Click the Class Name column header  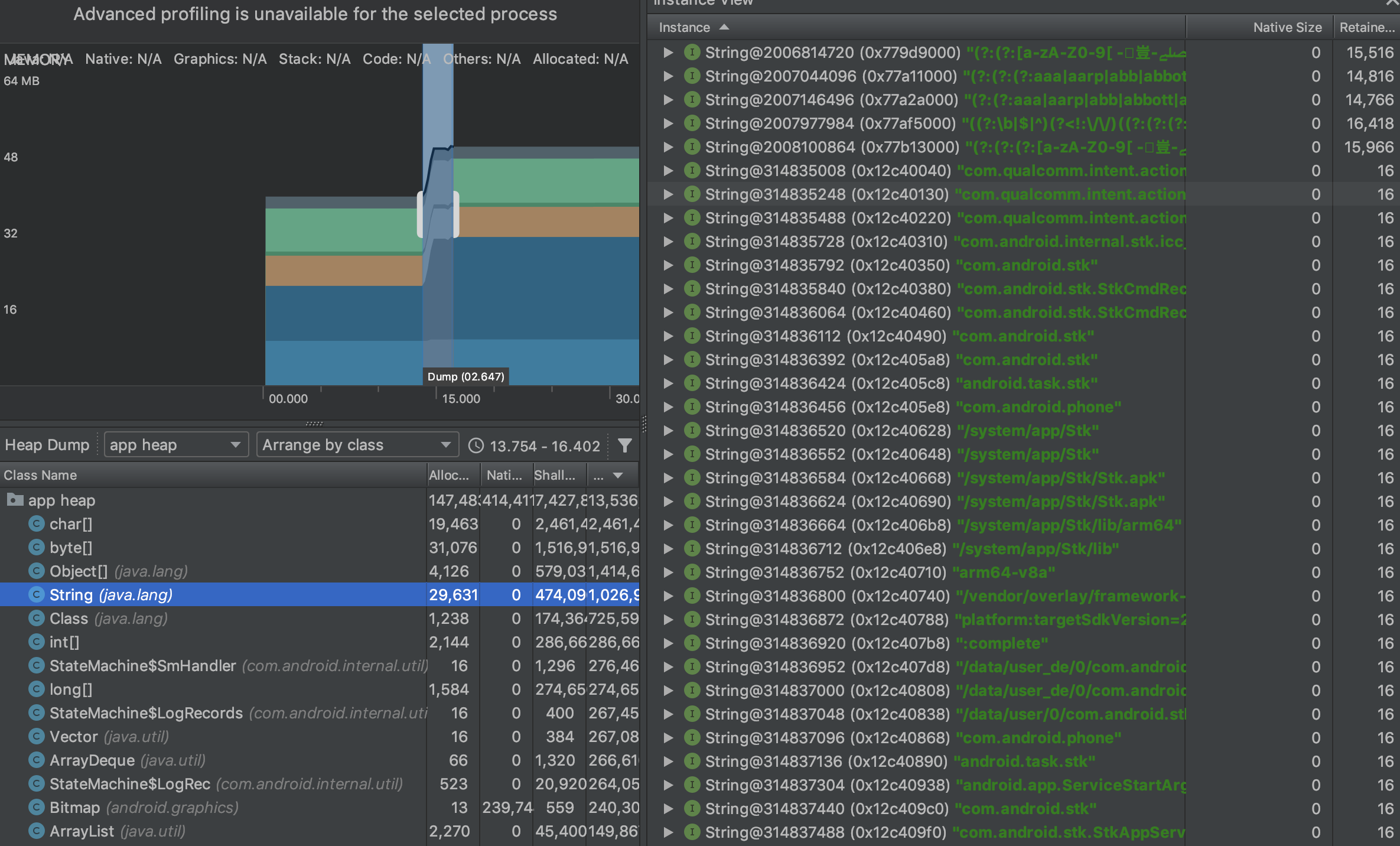41,475
